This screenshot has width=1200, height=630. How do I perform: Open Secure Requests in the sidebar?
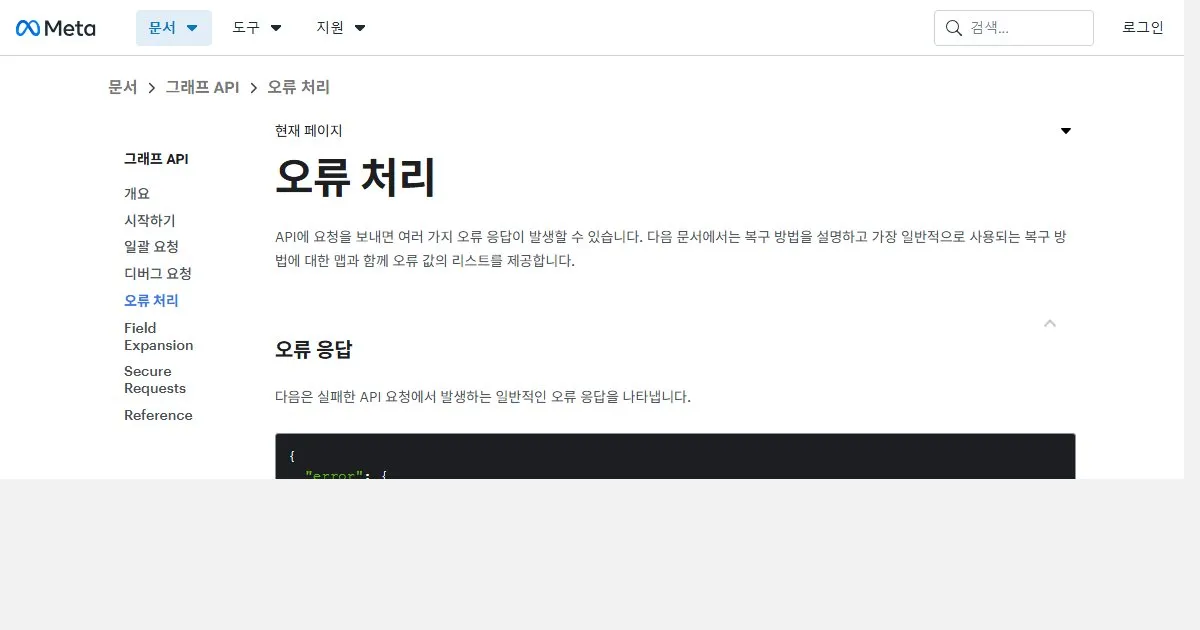(155, 380)
